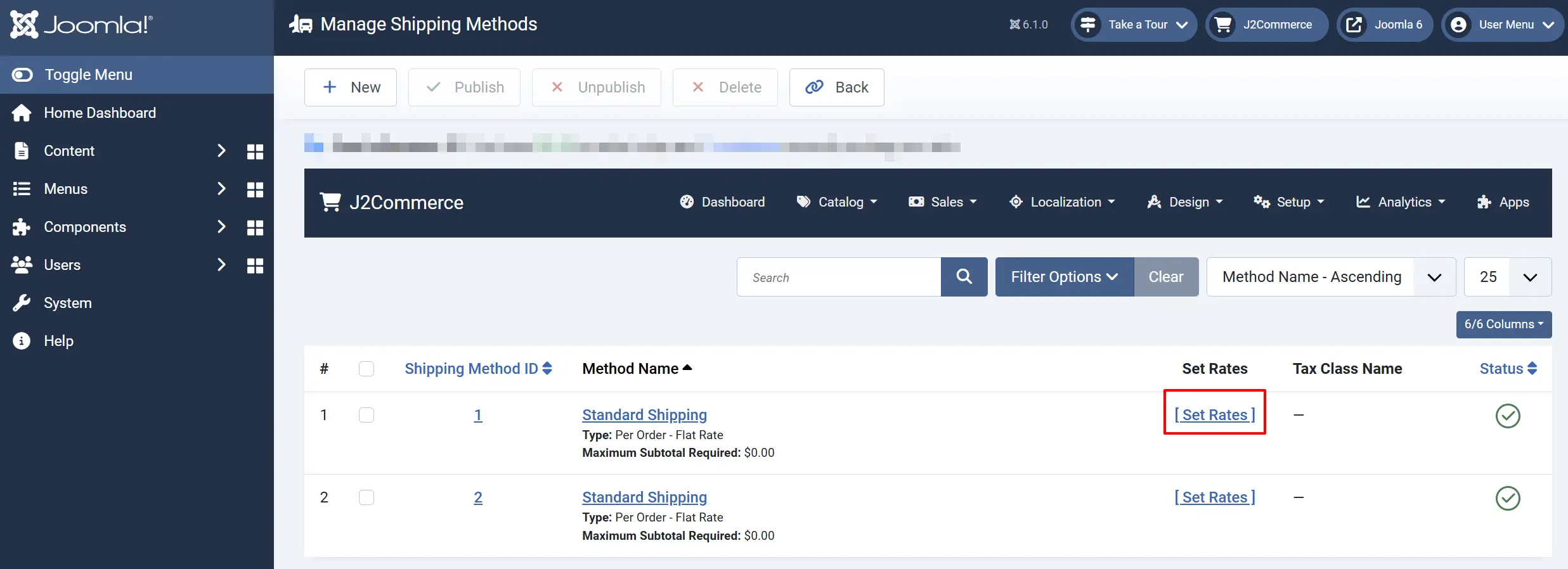Open the Setup menu
Image resolution: width=1568 pixels, height=569 pixels.
point(1289,202)
